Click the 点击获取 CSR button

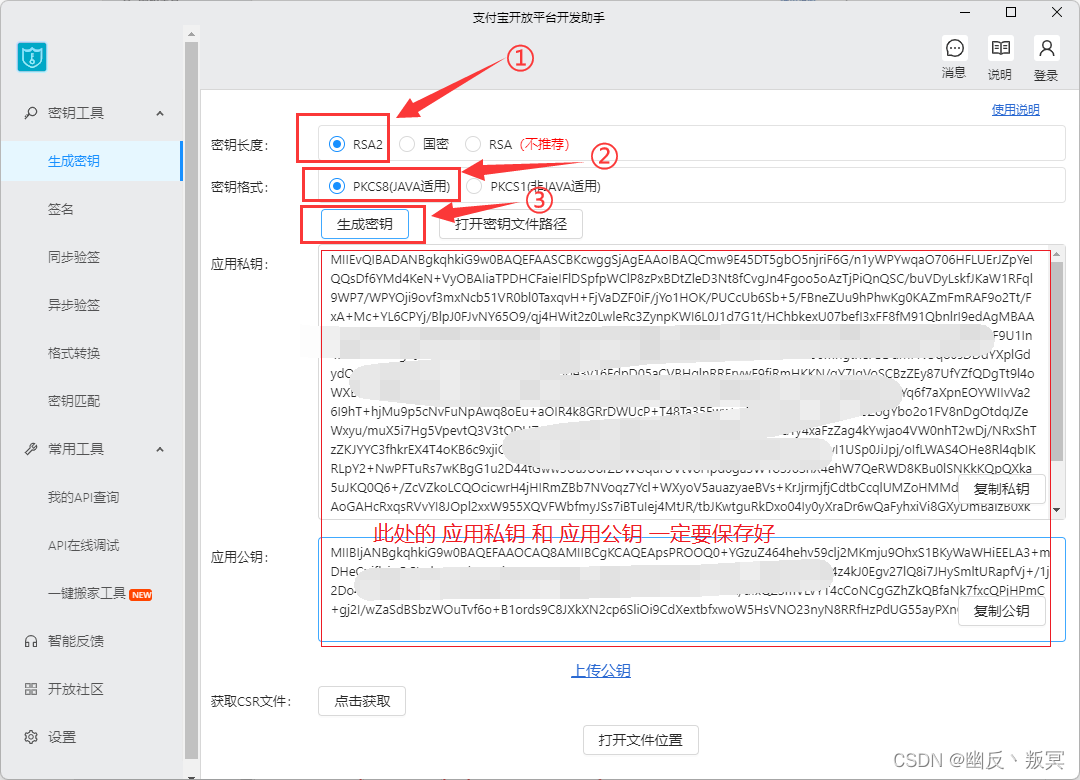pyautogui.click(x=362, y=701)
